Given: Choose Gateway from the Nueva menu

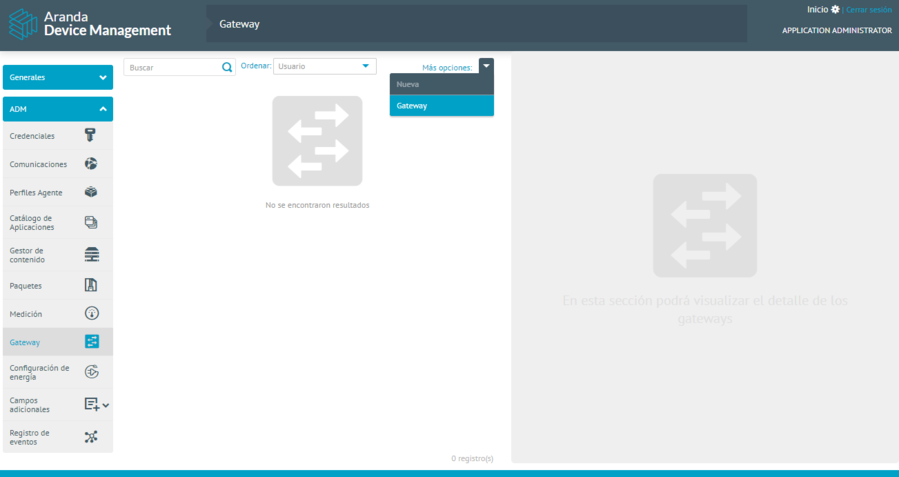Looking at the screenshot, I should pos(441,106).
